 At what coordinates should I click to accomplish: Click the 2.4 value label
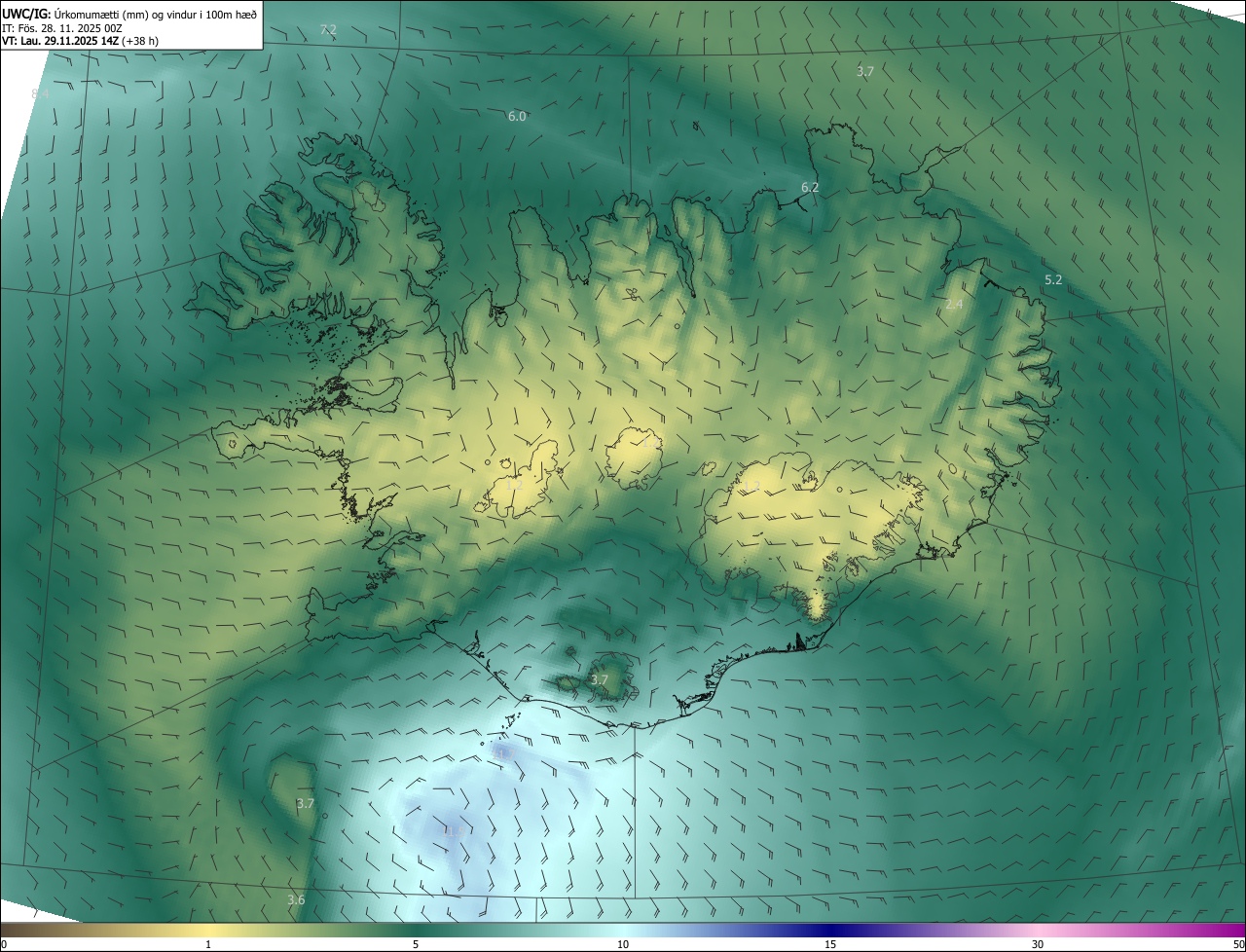[x=954, y=305]
